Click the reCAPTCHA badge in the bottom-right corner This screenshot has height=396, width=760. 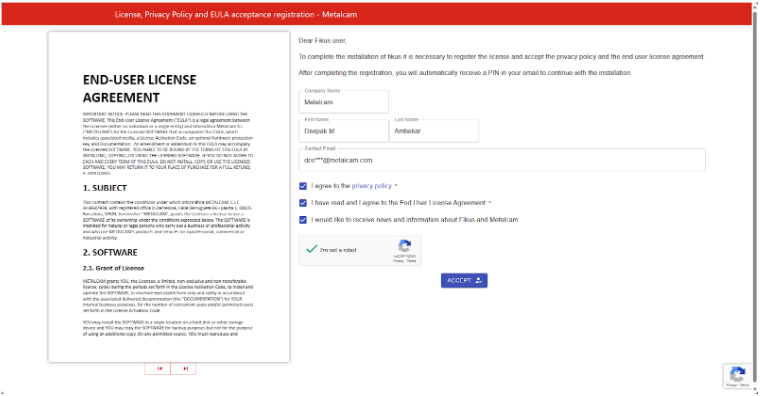point(737,376)
